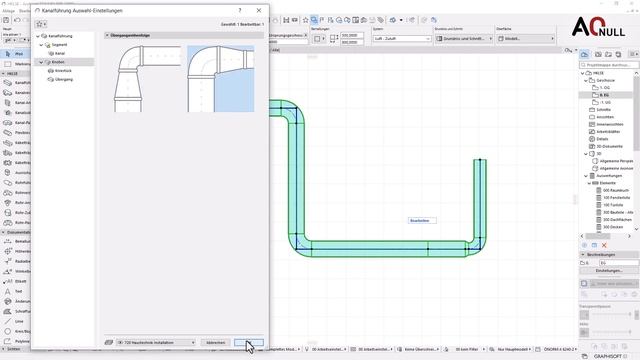The image size is (640, 360).
Task: Collapse the Auswertungen node
Action: click(586, 176)
